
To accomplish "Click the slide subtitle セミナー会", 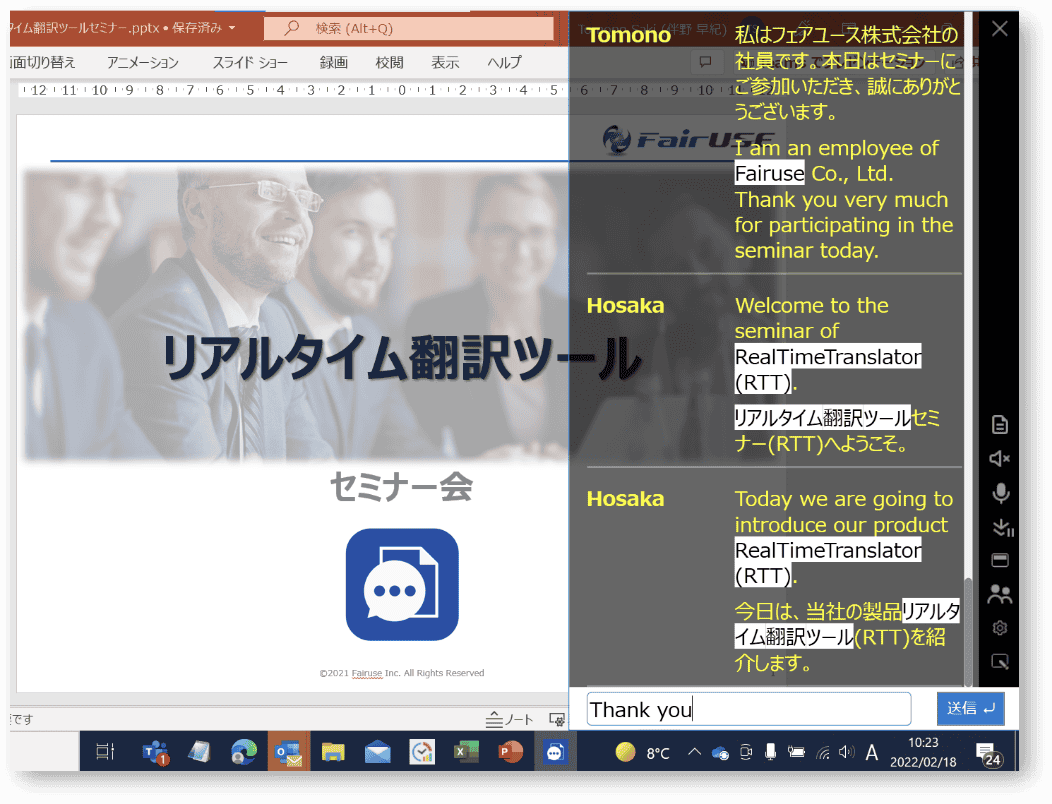I will [401, 487].
